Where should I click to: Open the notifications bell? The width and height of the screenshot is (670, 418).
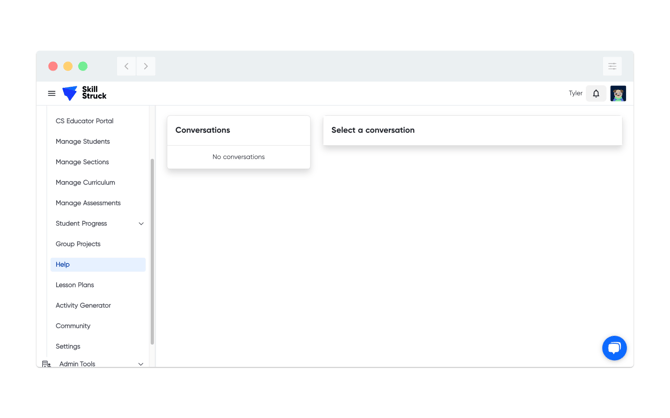pyautogui.click(x=596, y=93)
